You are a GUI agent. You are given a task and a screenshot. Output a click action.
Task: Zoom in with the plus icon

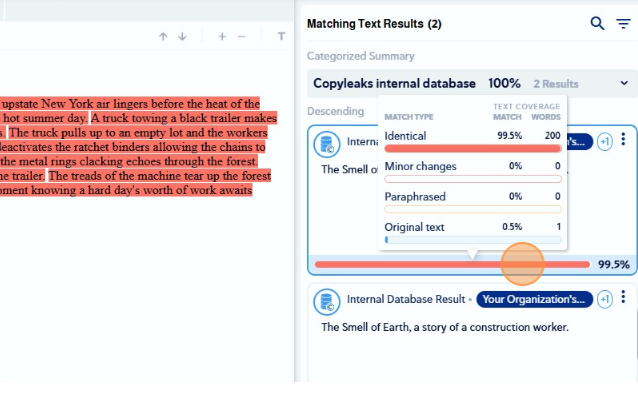pyautogui.click(x=222, y=37)
